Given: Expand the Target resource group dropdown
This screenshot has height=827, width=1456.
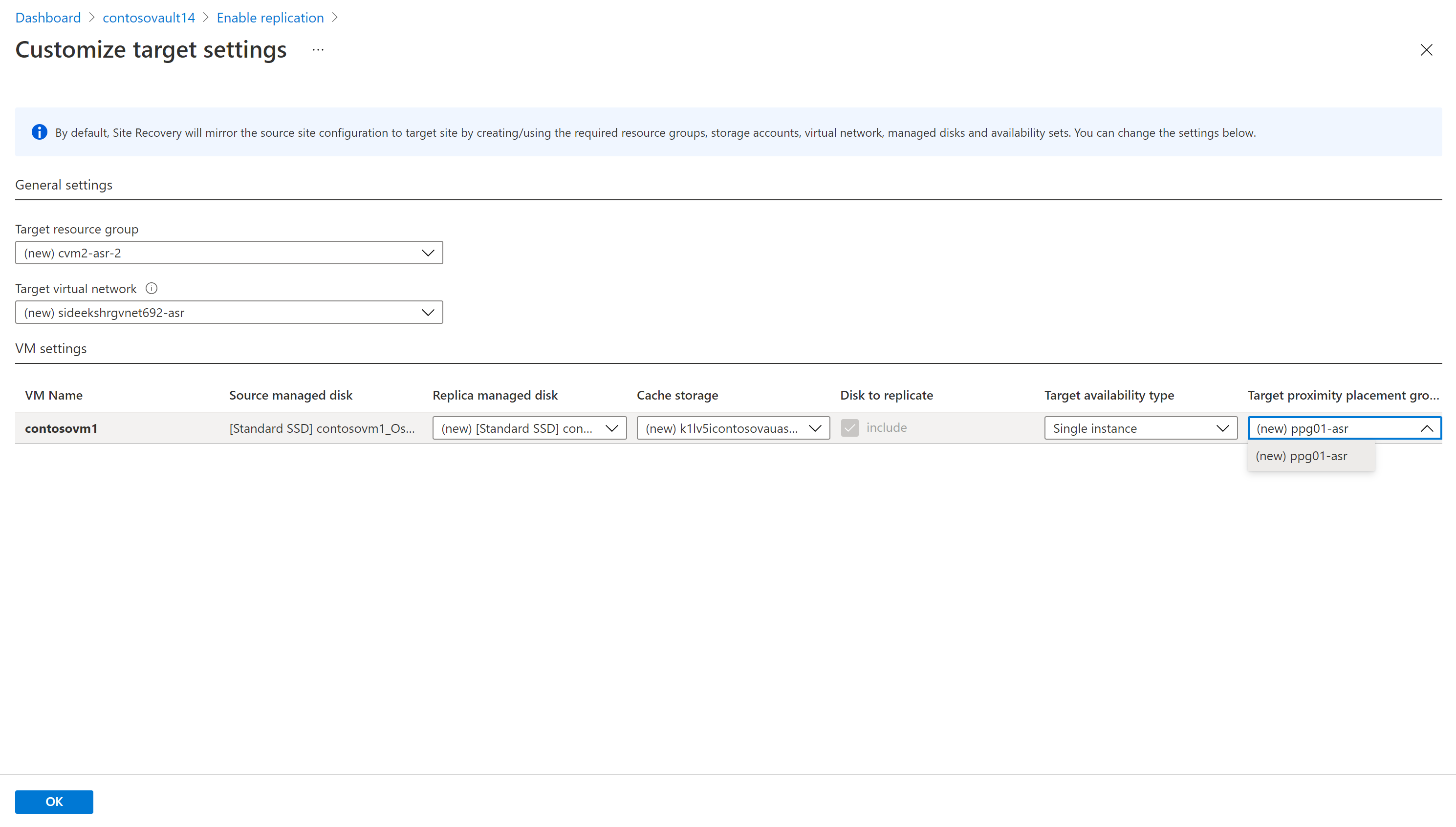Looking at the screenshot, I should (228, 253).
